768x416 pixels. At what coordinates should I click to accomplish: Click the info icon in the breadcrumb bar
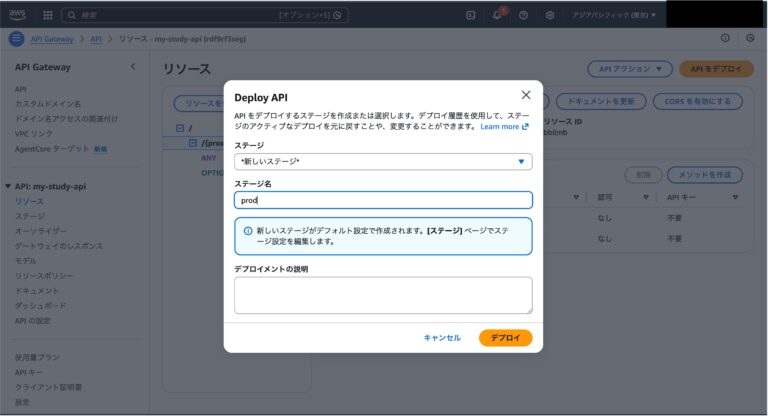point(725,39)
